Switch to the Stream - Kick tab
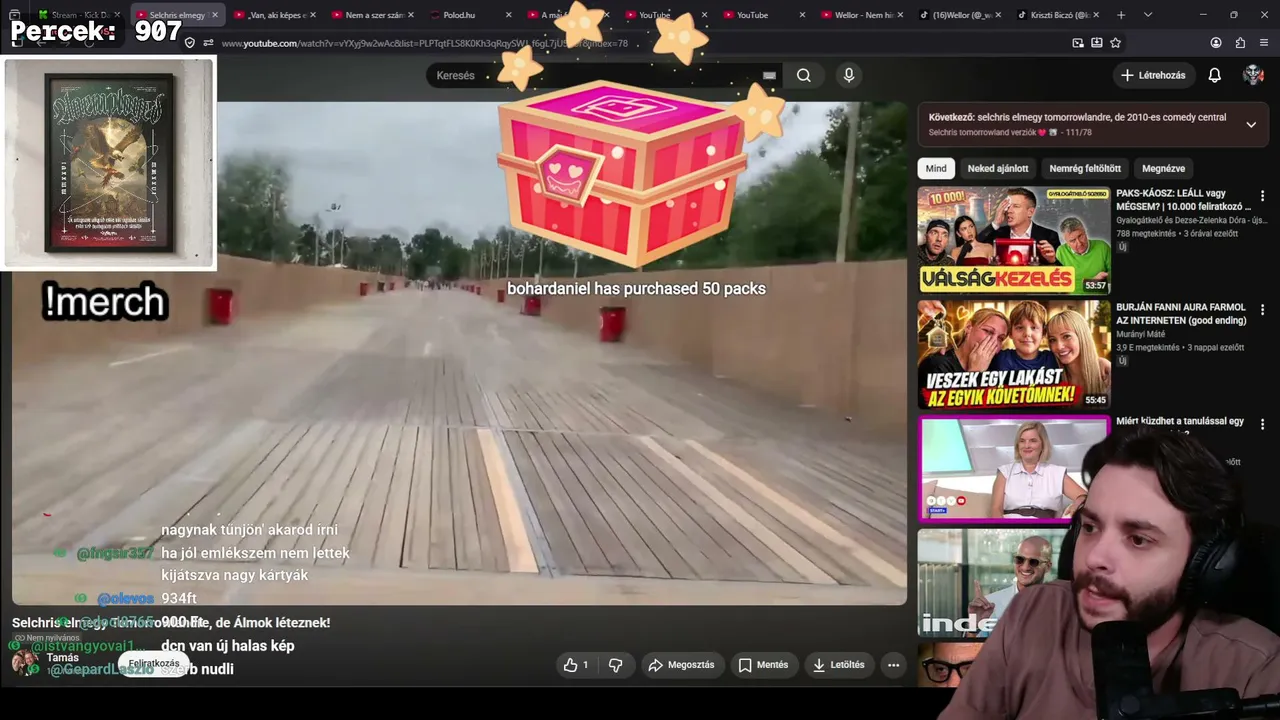Image resolution: width=1280 pixels, height=720 pixels. click(x=78, y=15)
